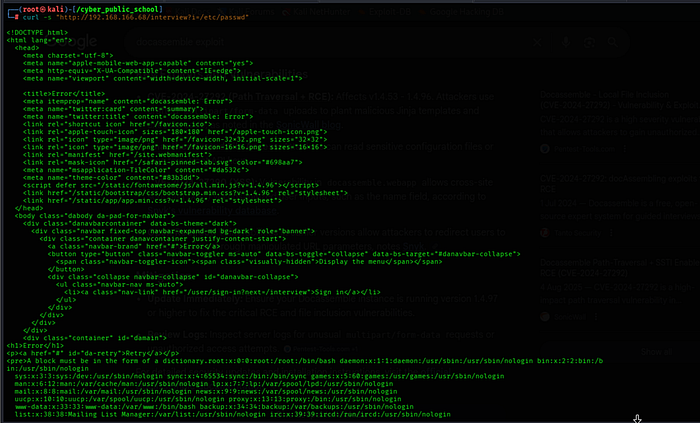Click the msapplication-TileColor meta line
The width and height of the screenshot is (700, 423).
pyautogui.click(x=136, y=170)
